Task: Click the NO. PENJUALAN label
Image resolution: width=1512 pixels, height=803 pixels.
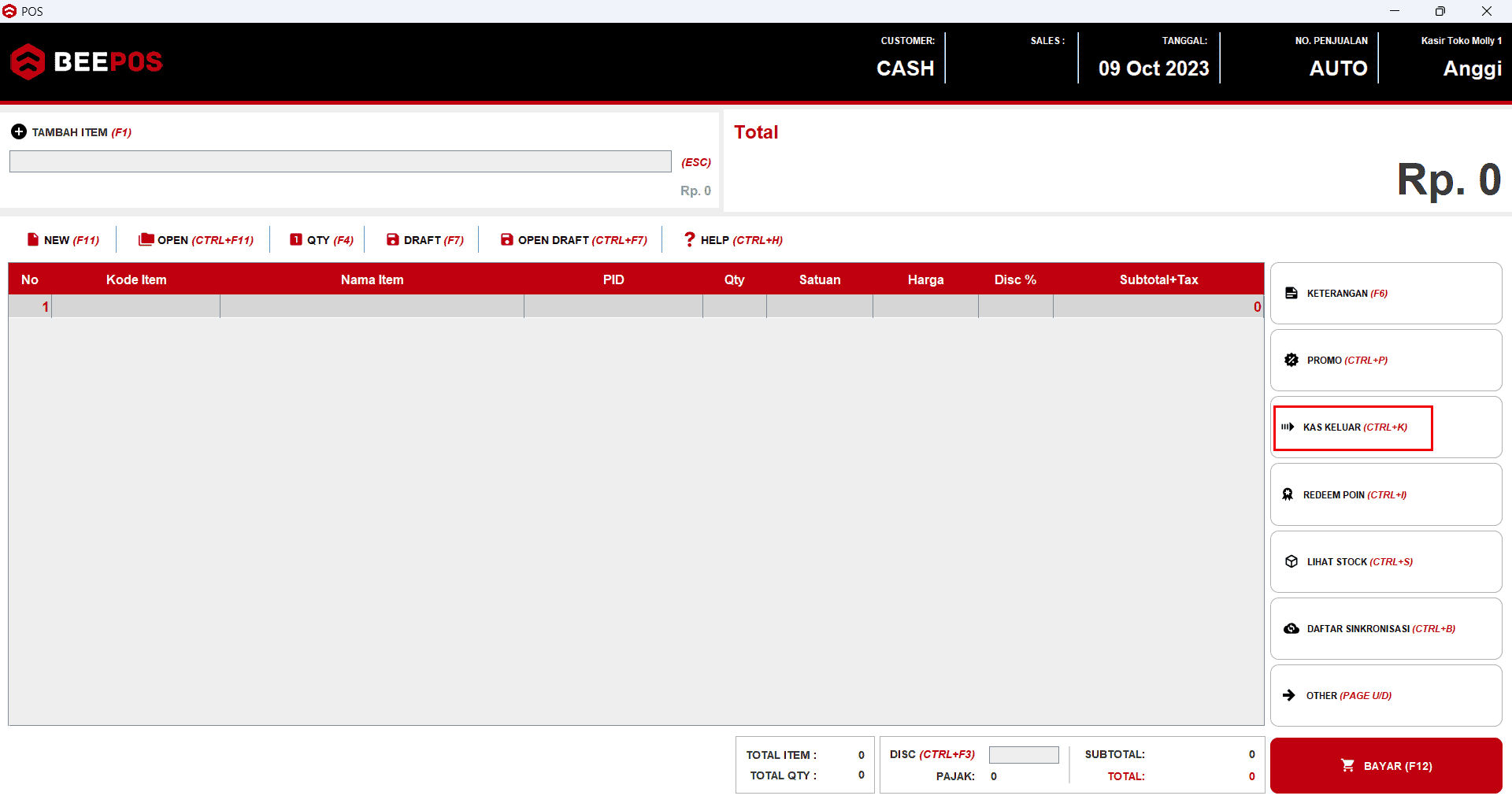Action: click(1331, 41)
